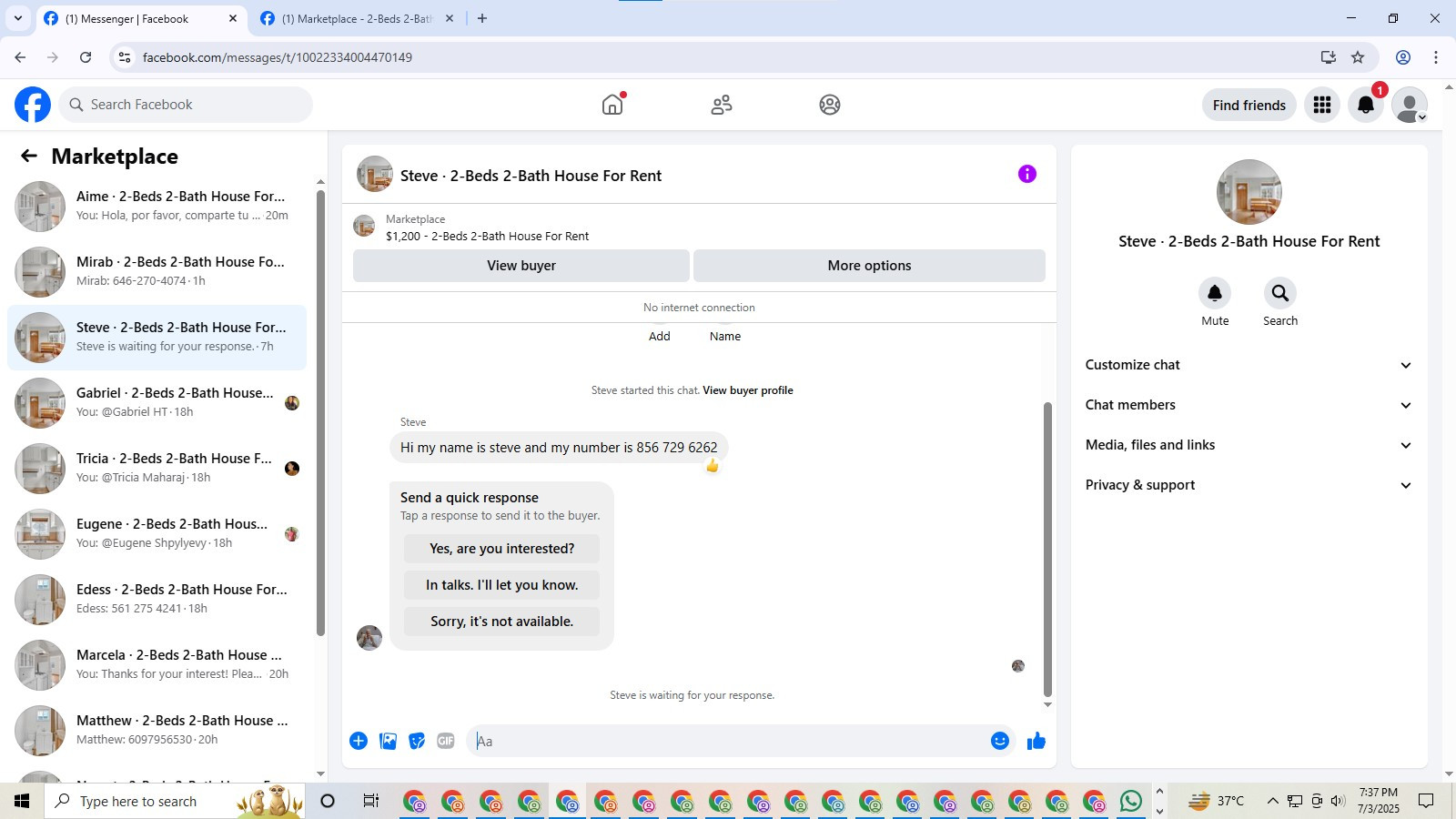This screenshot has height=819, width=1456.
Task: Open the account profile picture menu
Action: tap(1410, 105)
